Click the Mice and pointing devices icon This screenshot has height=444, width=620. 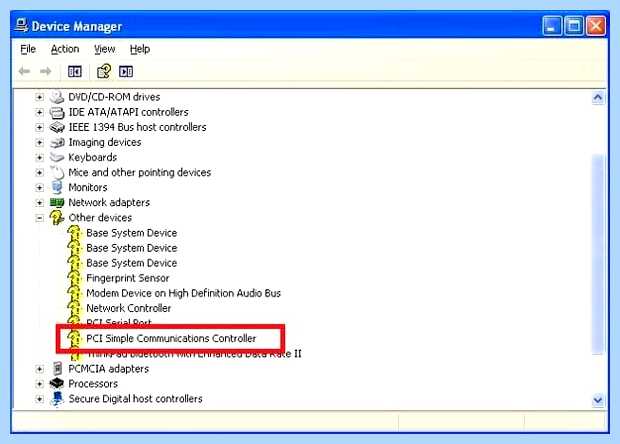[57, 172]
